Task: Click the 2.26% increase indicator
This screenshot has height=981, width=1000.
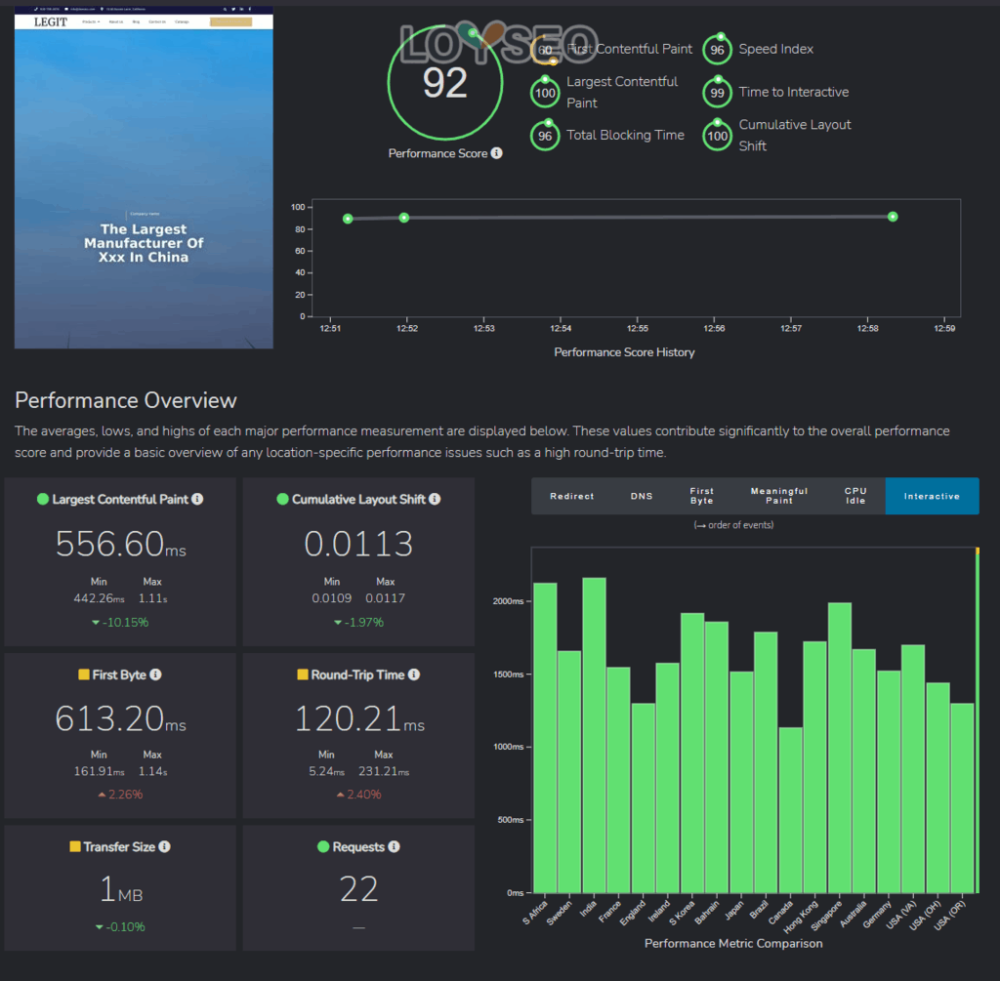Action: click(121, 794)
